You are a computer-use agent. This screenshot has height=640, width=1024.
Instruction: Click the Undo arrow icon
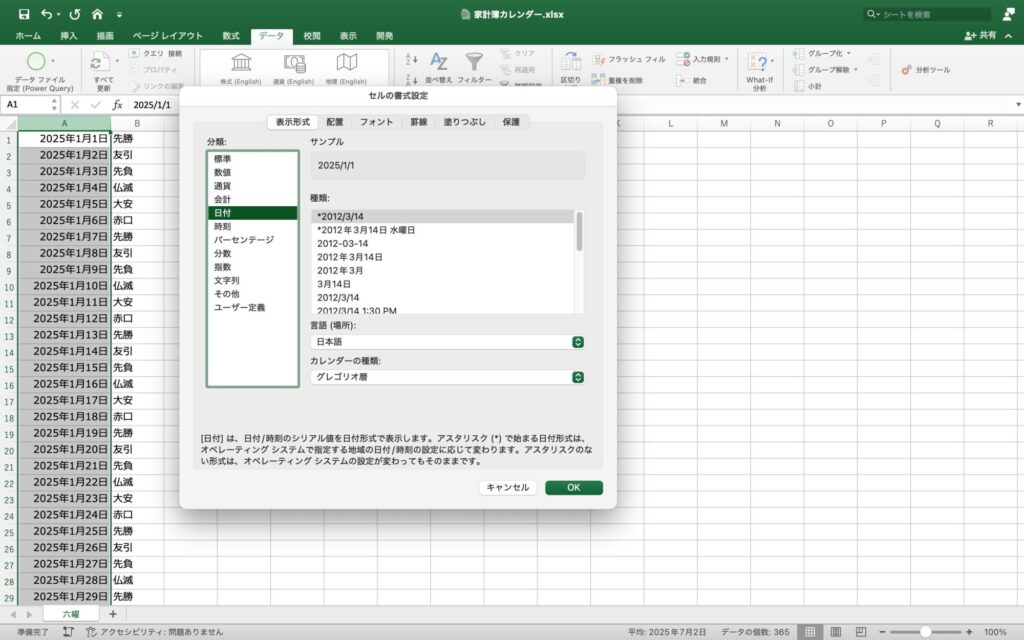46,14
